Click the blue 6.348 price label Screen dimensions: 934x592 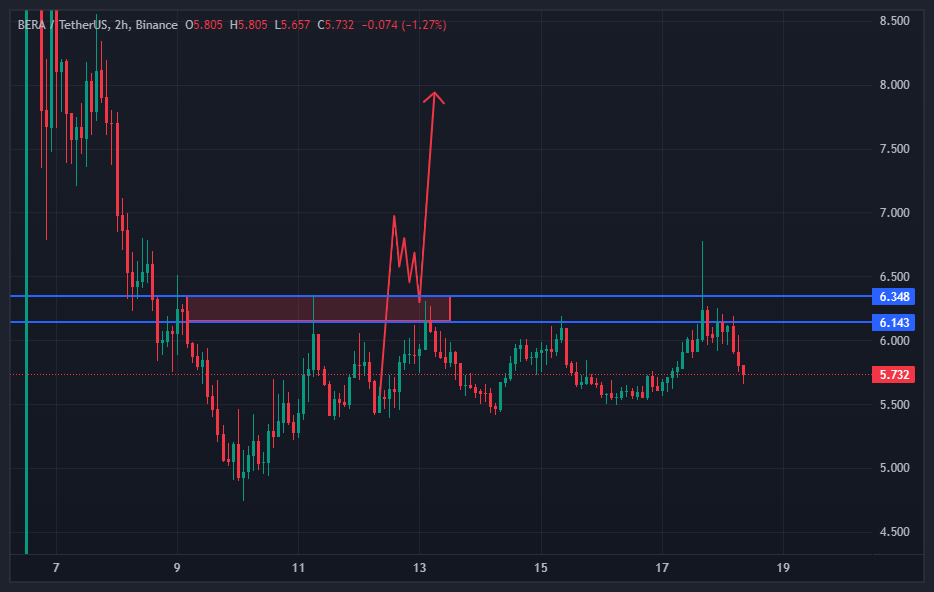pyautogui.click(x=893, y=297)
